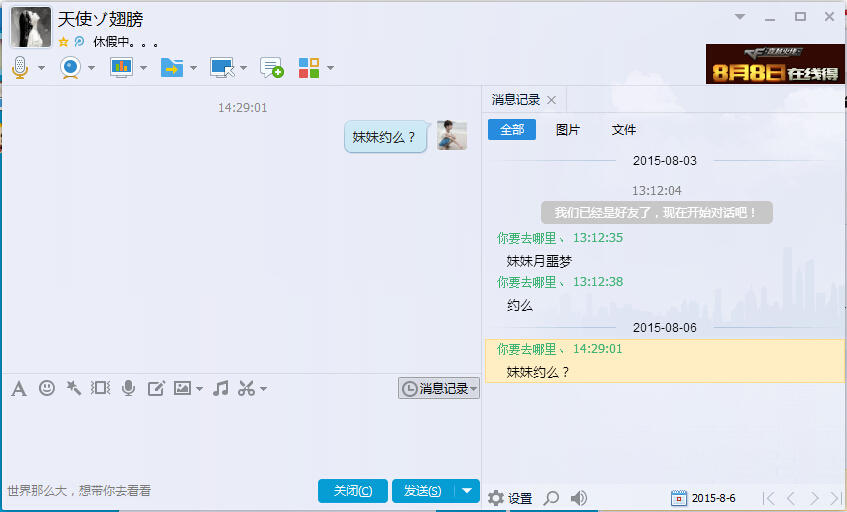This screenshot has height=512, width=847.
Task: Expand video call options arrow
Action: click(x=91, y=68)
